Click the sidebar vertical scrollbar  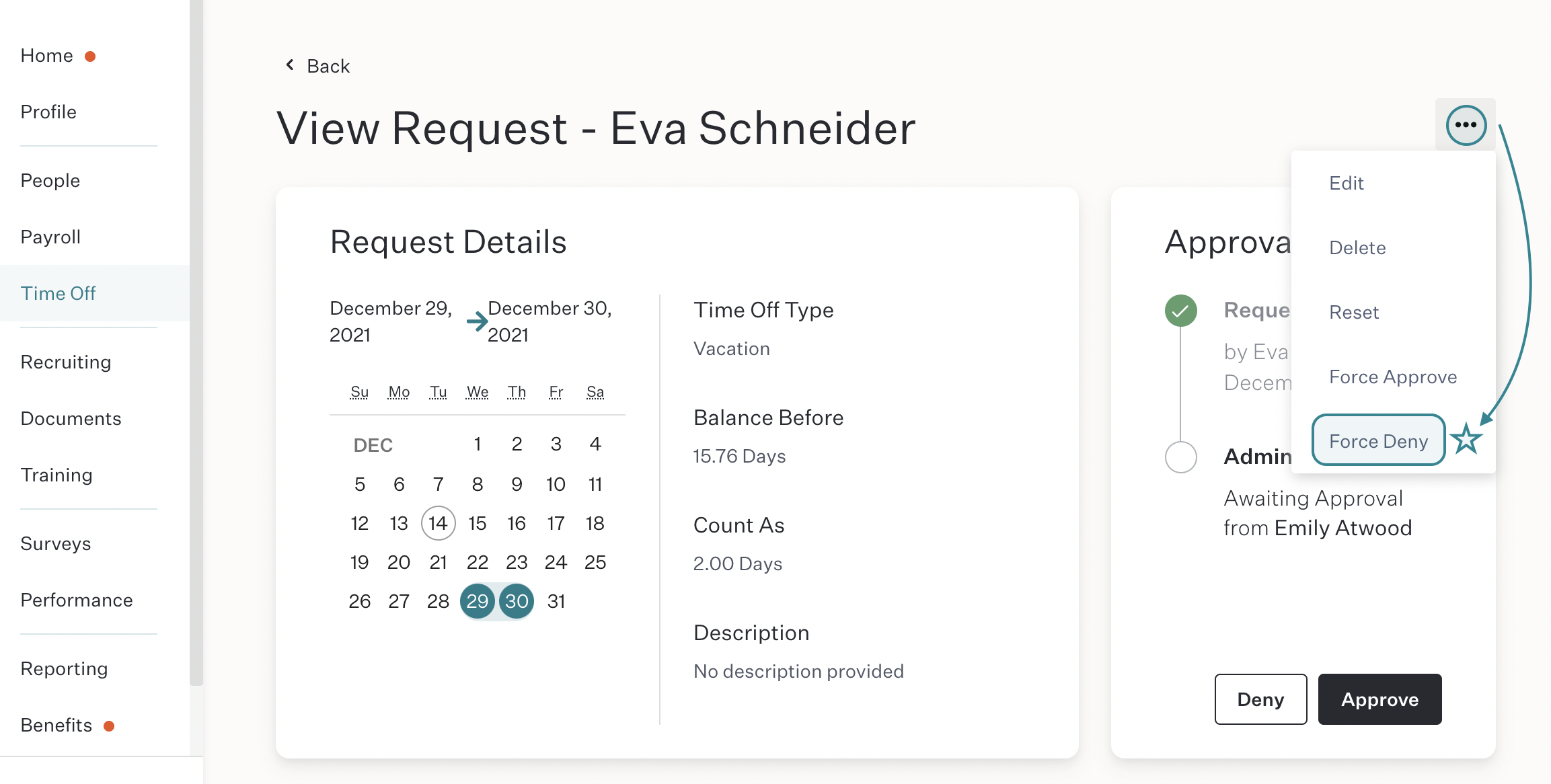(196, 343)
